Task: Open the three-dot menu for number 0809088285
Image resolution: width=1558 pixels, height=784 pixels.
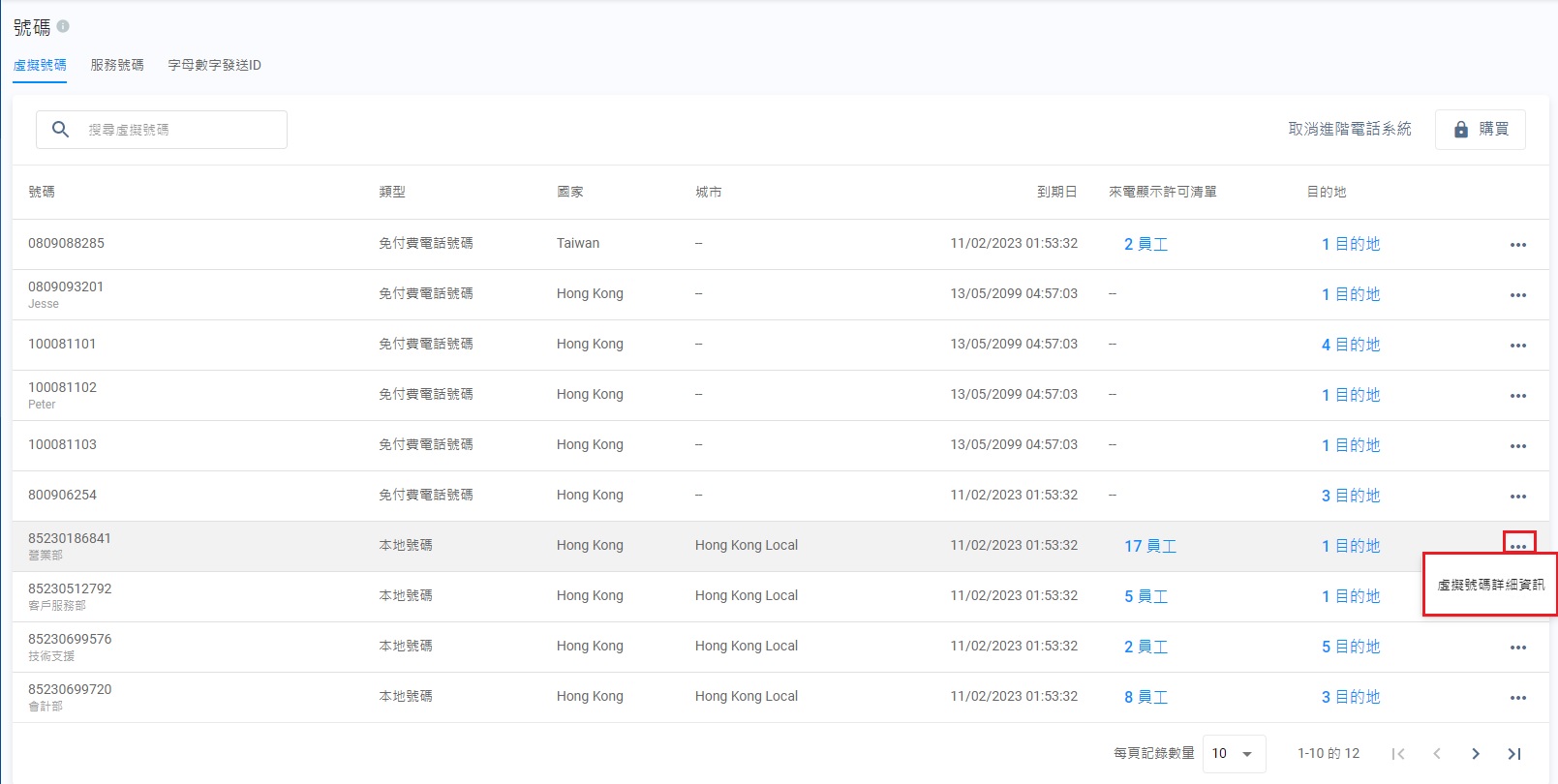Action: click(x=1517, y=245)
